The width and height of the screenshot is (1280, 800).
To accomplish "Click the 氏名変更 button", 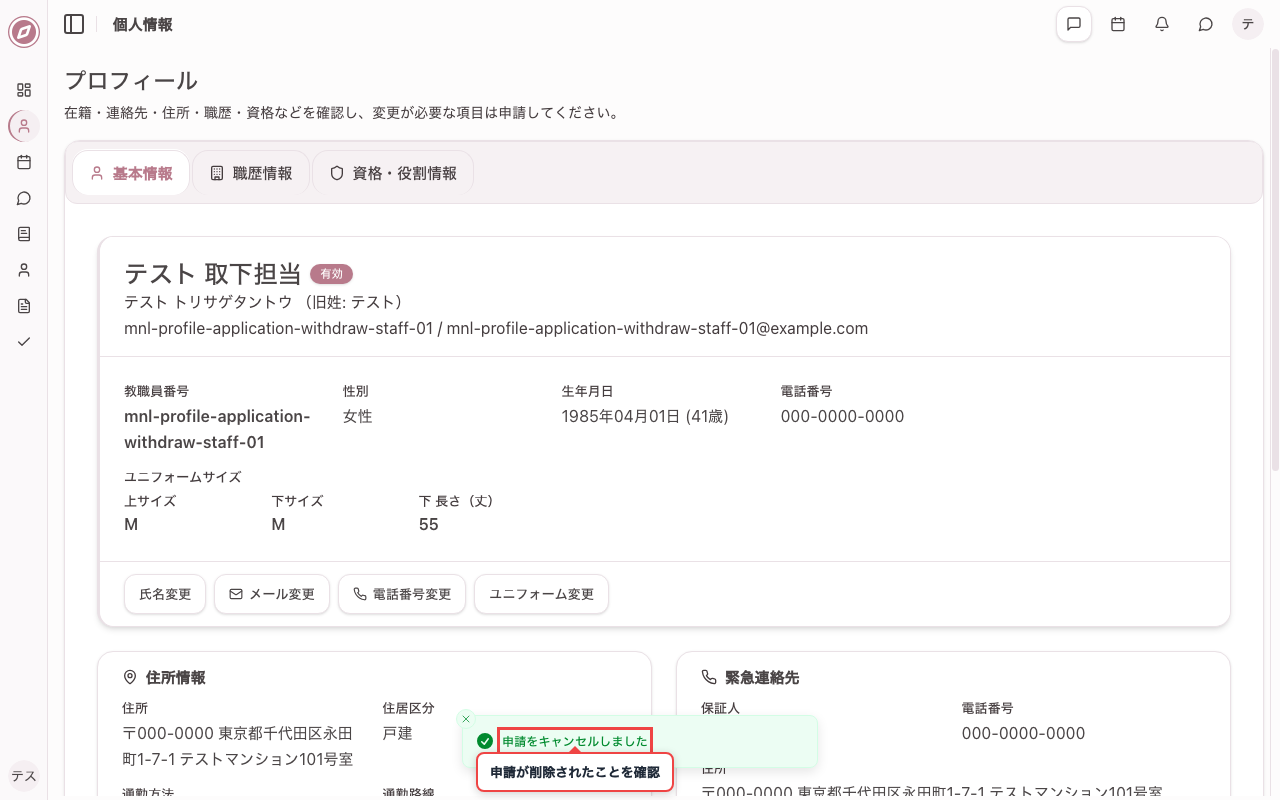I will coord(165,594).
